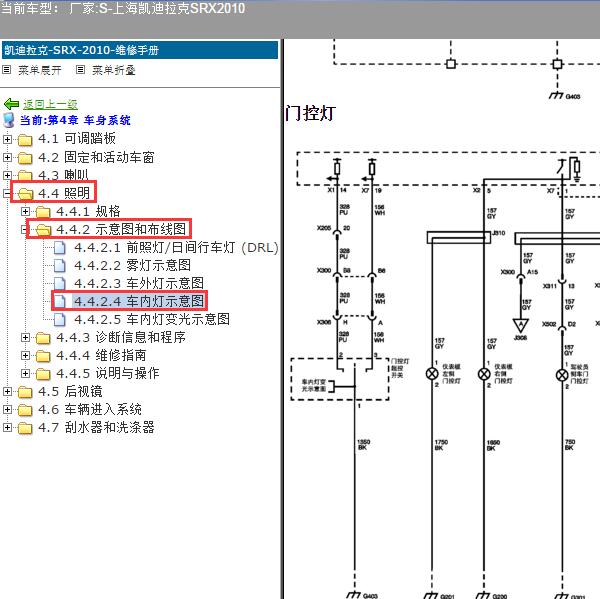600x599 pixels.
Task: Expand the 4.3 喇叭 node
Action: (x=7, y=175)
